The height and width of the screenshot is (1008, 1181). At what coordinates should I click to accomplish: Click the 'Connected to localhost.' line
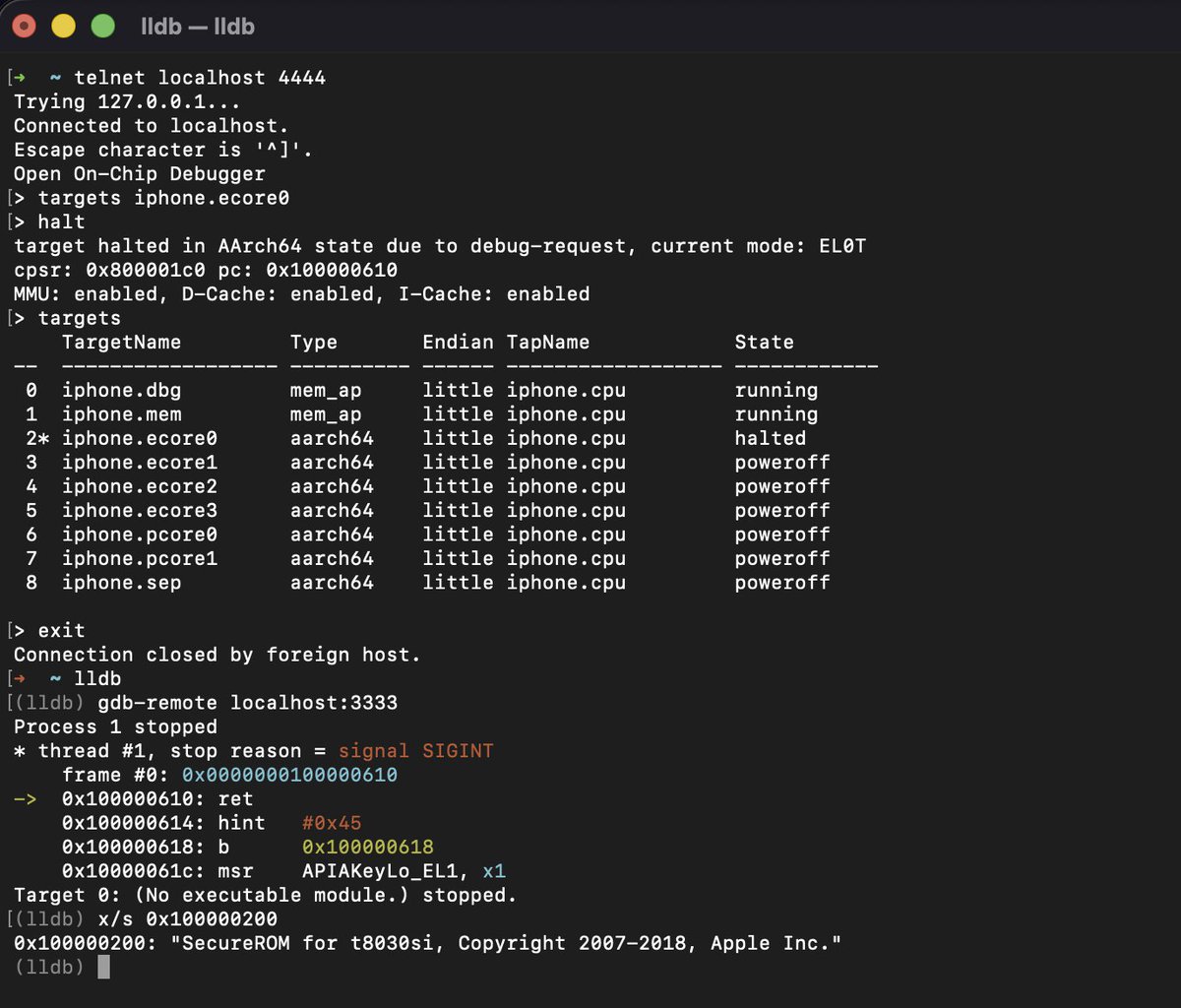click(152, 126)
